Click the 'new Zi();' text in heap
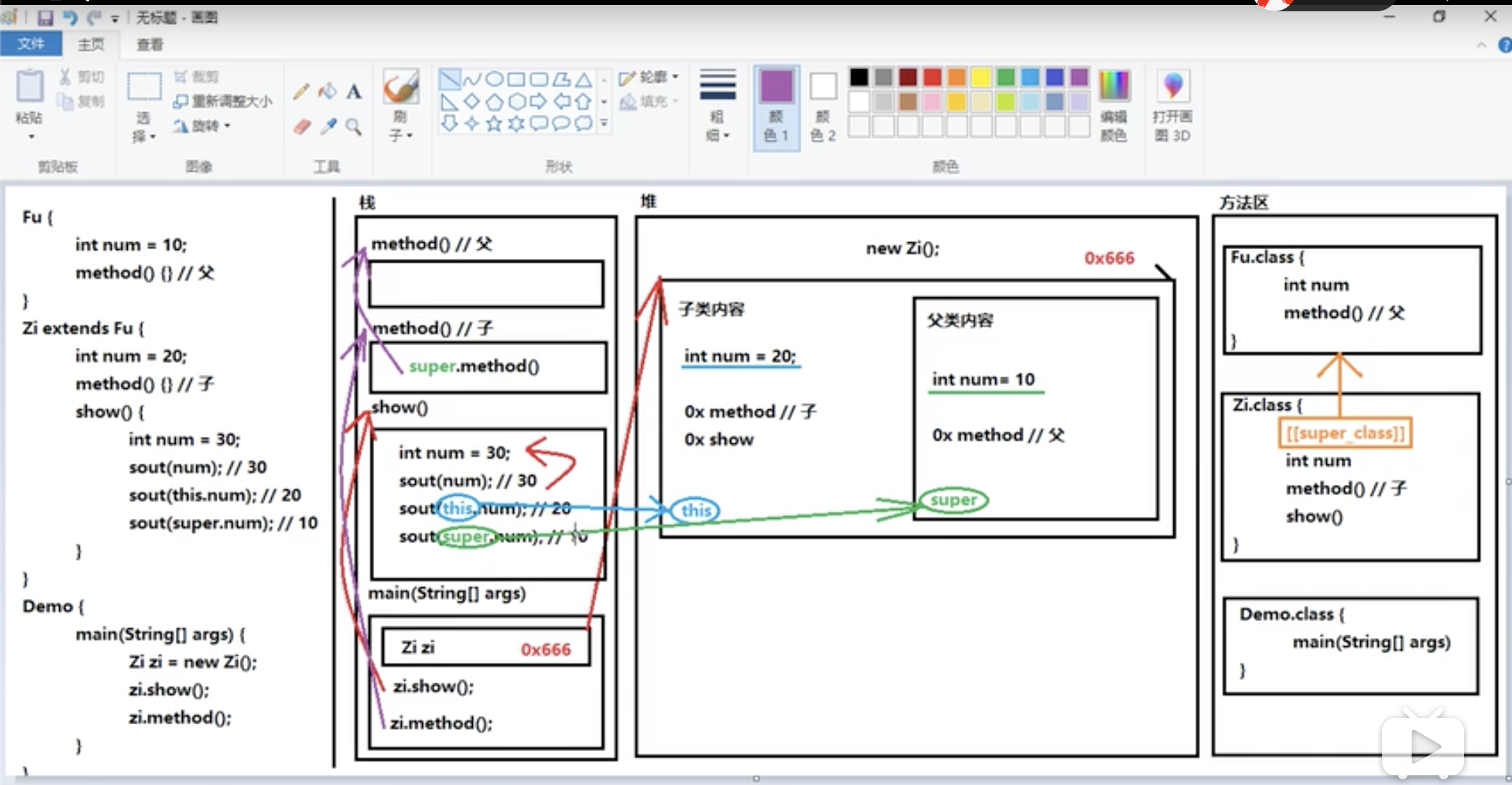The height and width of the screenshot is (785, 1512). (903, 248)
